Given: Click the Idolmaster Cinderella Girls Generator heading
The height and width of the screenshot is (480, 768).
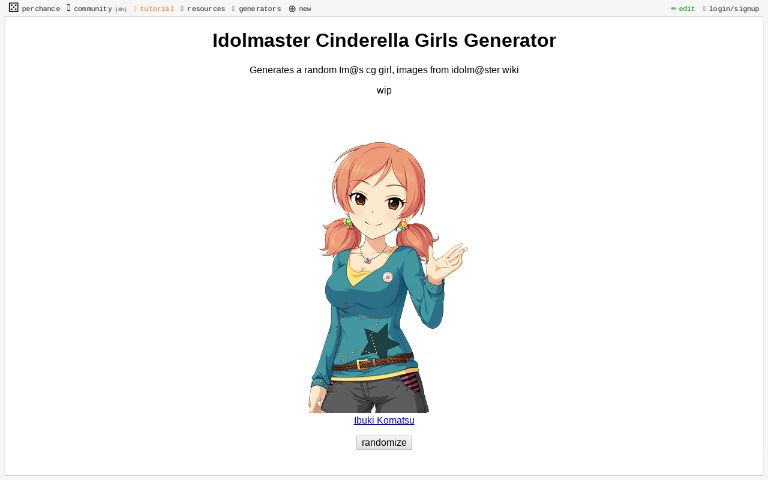Looking at the screenshot, I should pos(384,40).
